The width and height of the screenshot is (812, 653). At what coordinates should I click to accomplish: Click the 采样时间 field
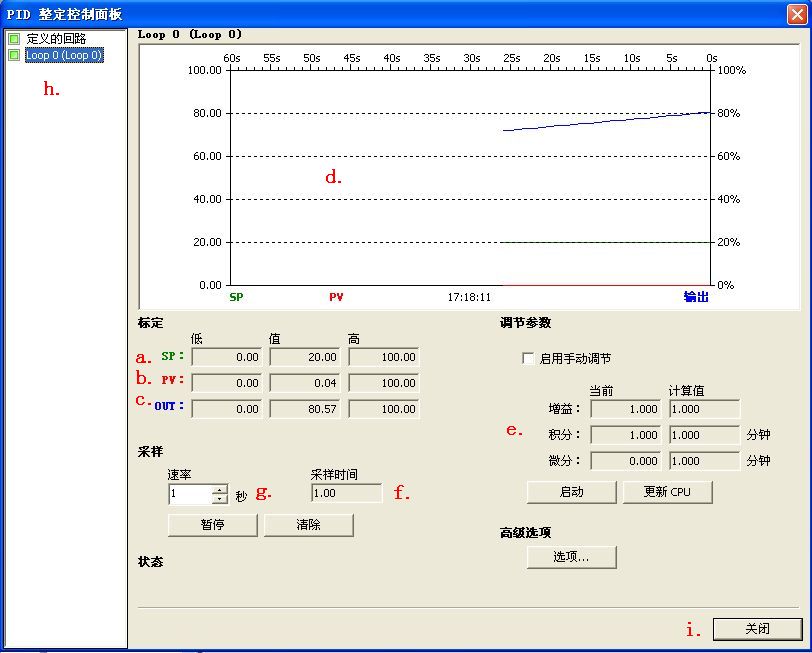click(x=346, y=493)
